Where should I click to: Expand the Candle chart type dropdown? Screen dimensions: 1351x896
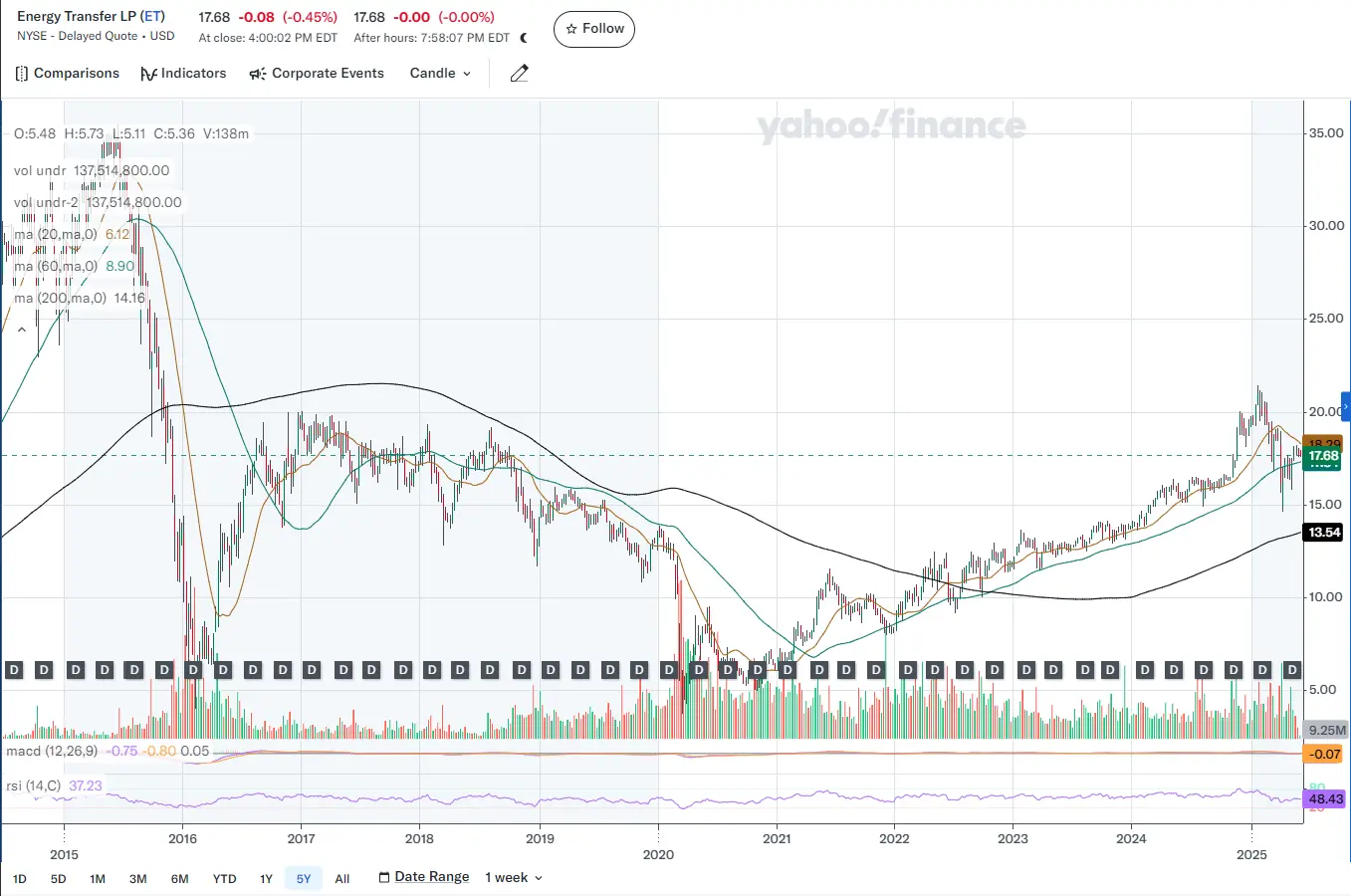[440, 74]
